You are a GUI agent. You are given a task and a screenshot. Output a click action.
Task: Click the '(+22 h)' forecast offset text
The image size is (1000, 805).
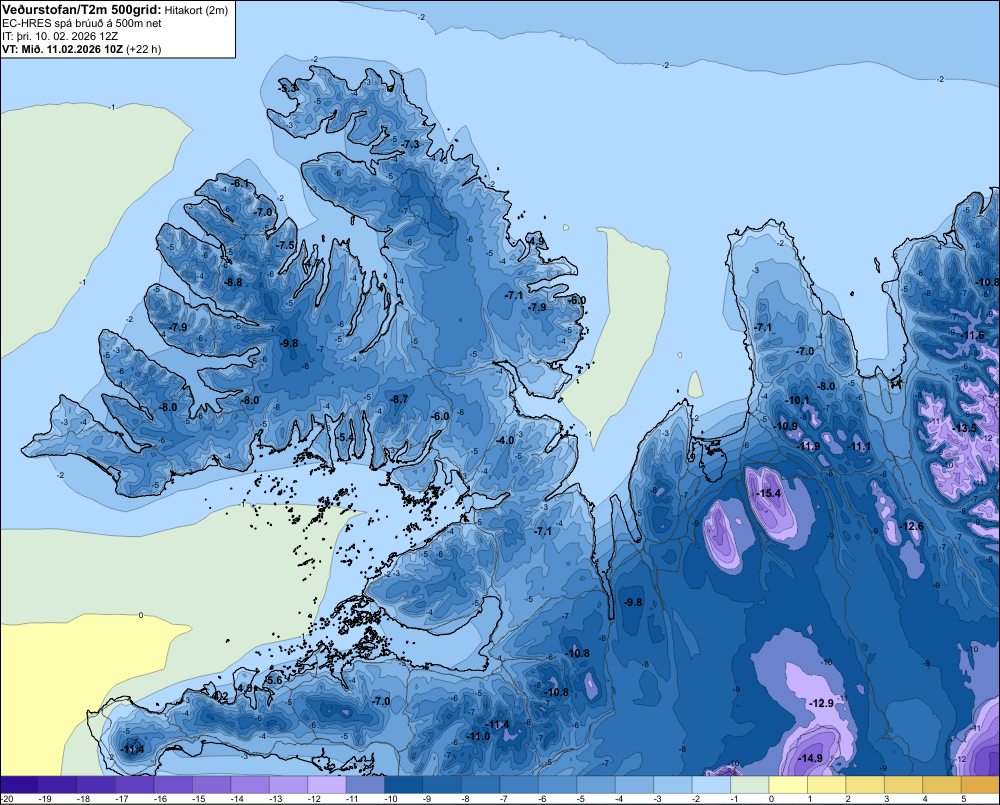coord(143,49)
